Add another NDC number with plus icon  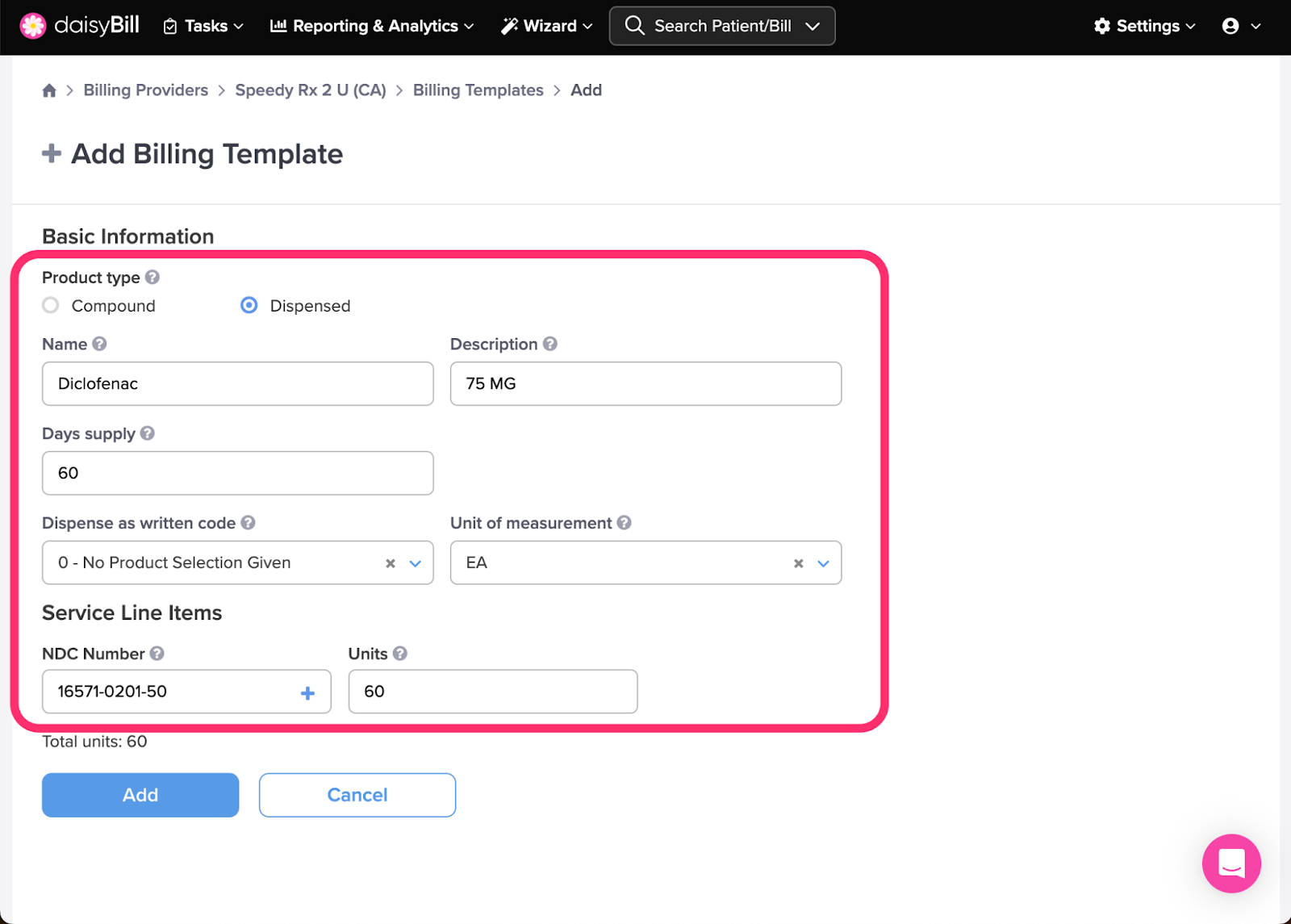click(307, 692)
